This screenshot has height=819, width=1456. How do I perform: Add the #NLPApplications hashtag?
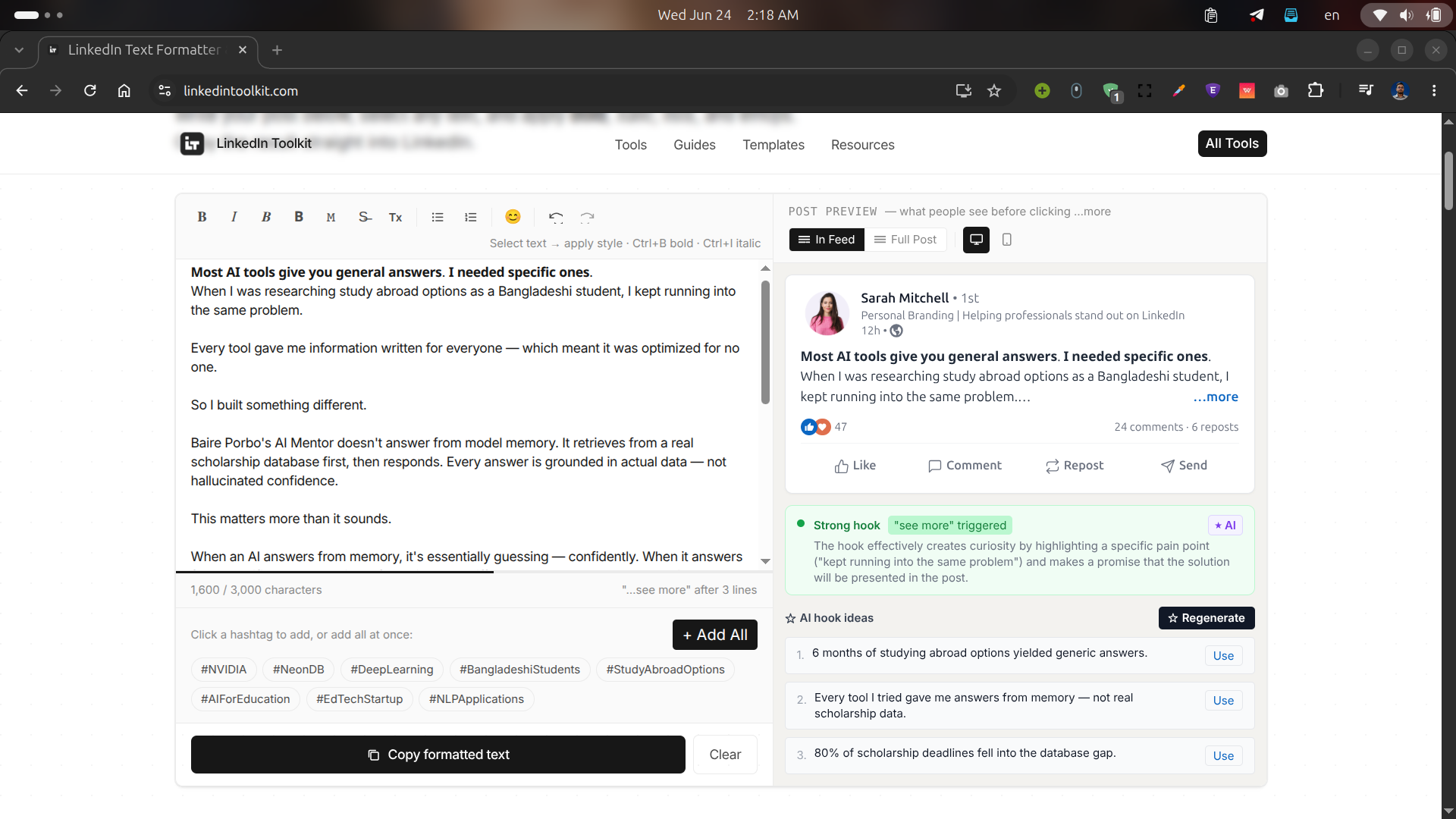(476, 699)
